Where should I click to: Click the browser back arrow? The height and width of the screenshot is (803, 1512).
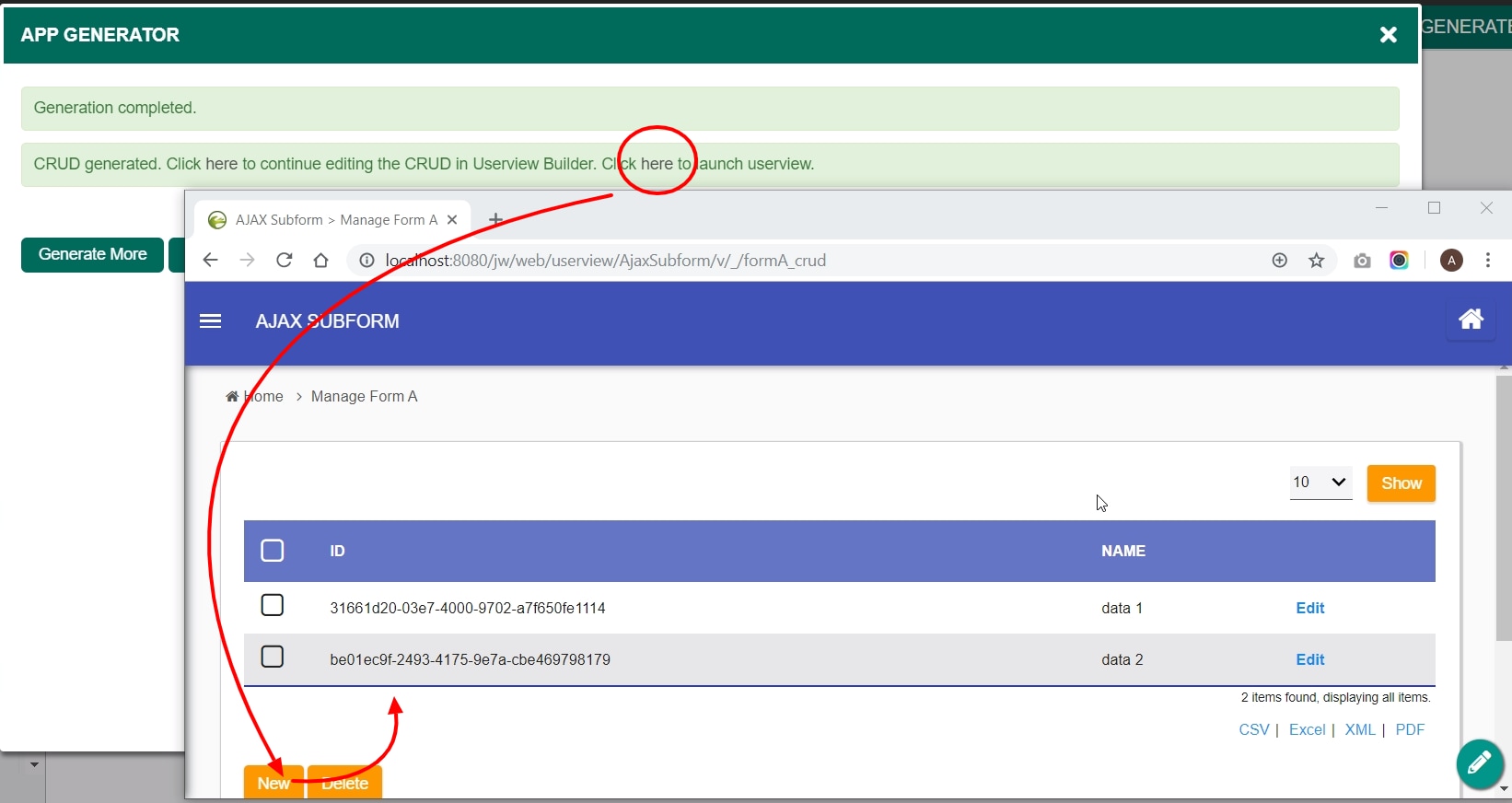coord(210,261)
